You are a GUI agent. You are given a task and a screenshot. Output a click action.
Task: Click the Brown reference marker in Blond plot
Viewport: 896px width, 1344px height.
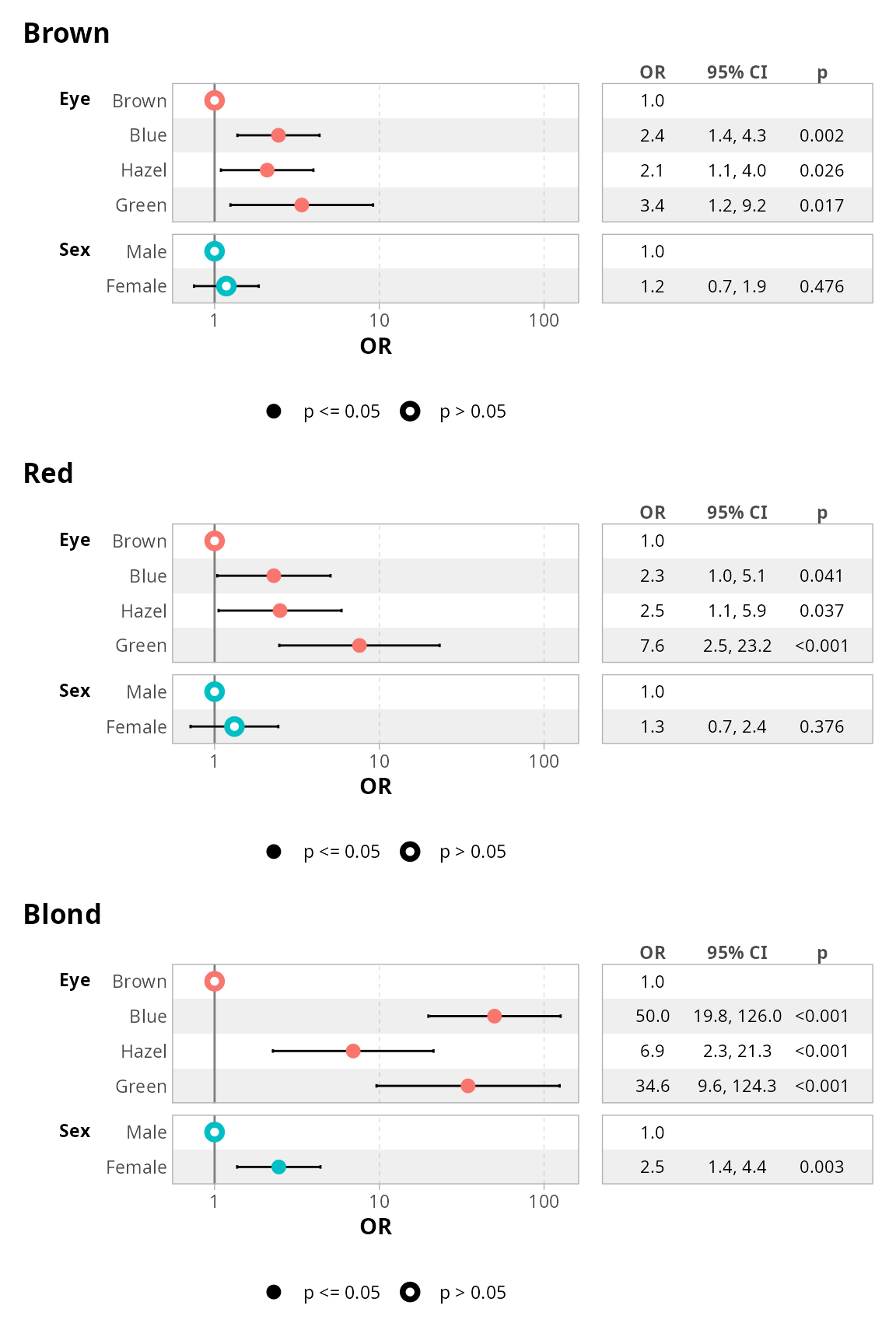215,982
